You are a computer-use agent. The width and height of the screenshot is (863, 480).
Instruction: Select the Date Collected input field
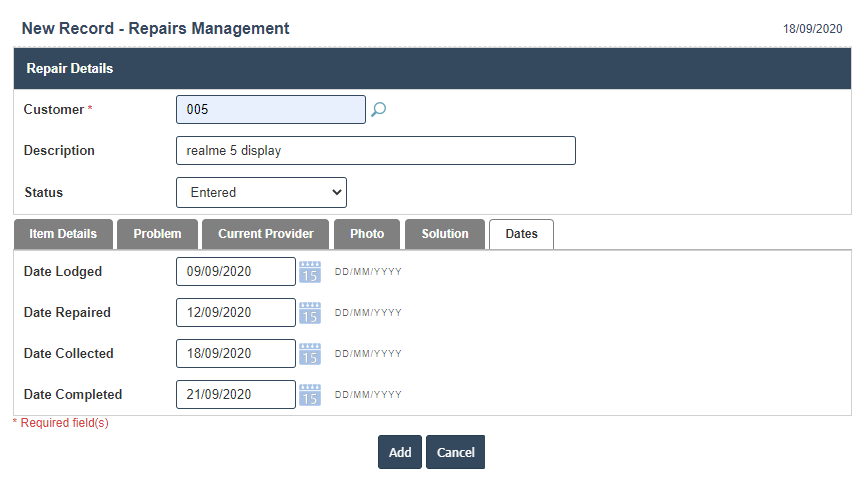coord(235,354)
